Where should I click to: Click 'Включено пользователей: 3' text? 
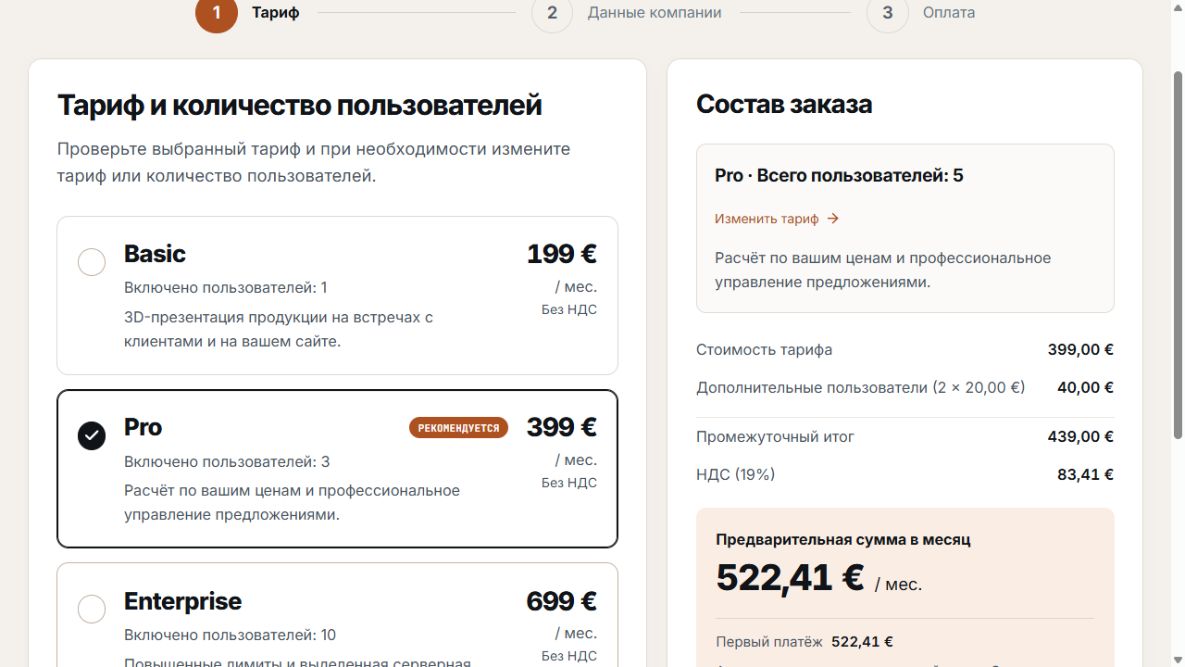click(x=227, y=462)
